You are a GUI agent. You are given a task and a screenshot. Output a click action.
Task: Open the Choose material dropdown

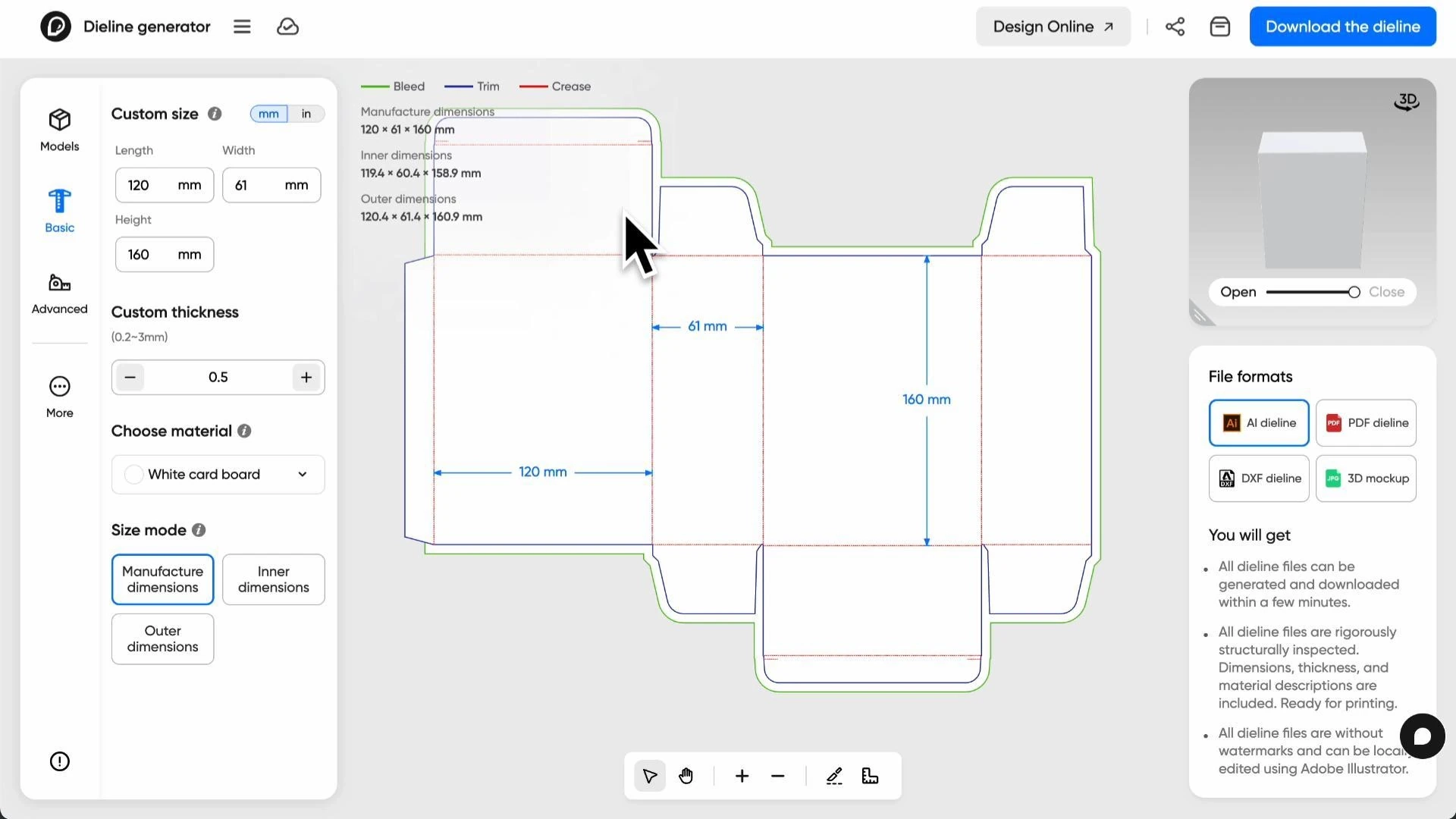[x=218, y=474]
